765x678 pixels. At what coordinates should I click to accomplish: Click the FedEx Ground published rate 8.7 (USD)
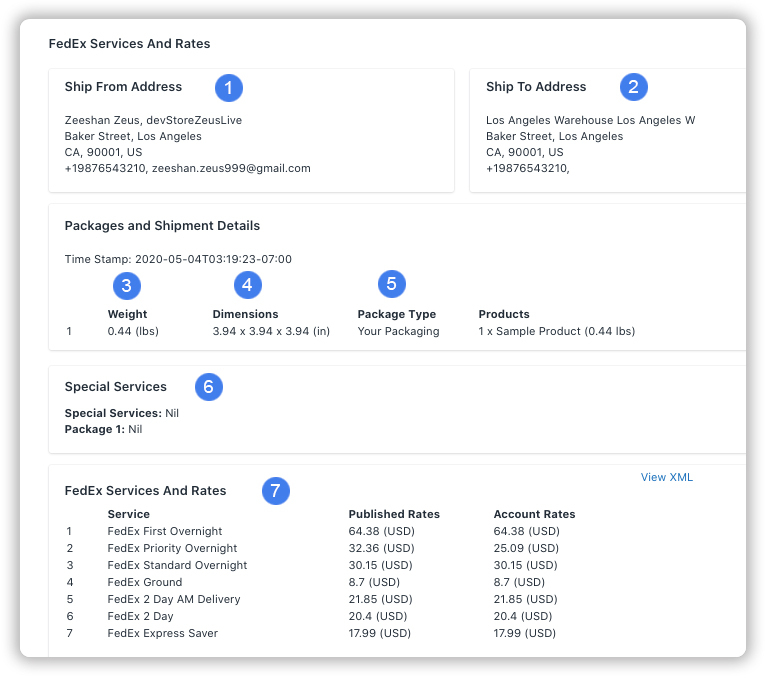[x=374, y=582]
